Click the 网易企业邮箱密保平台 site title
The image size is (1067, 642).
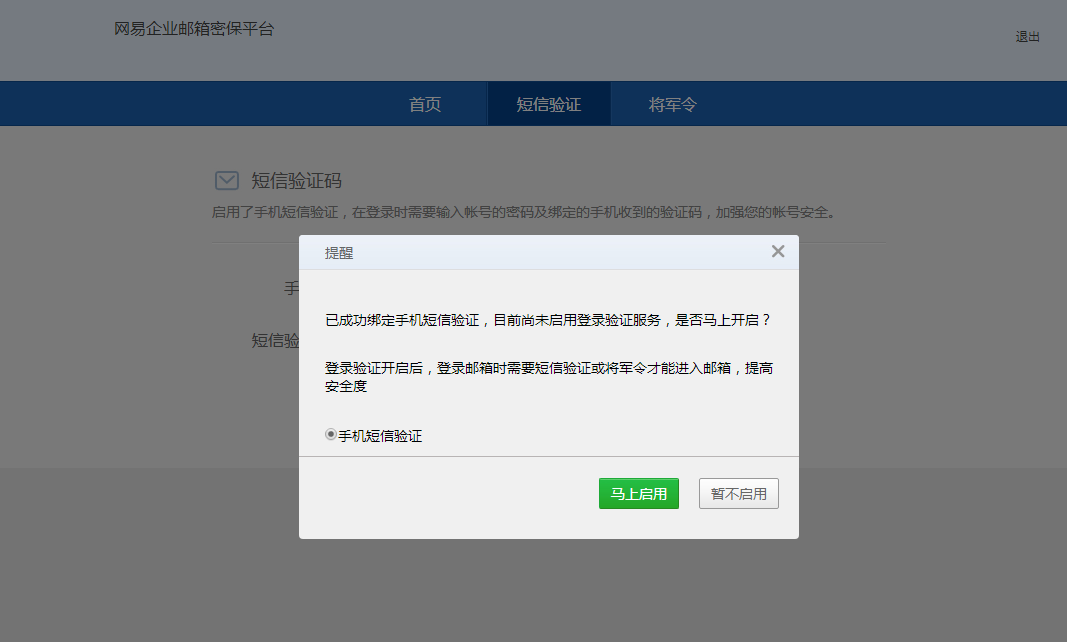(194, 29)
